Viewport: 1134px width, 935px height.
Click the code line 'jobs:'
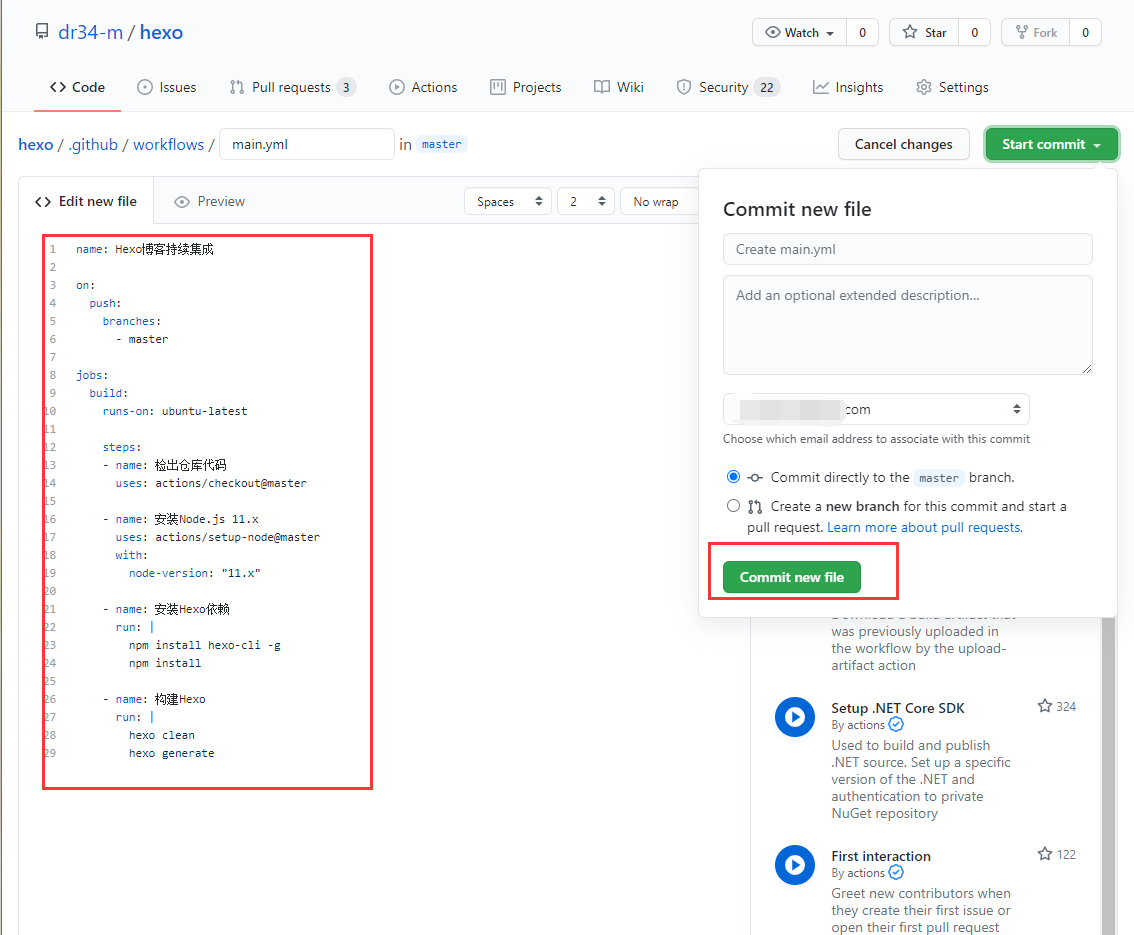tap(92, 375)
